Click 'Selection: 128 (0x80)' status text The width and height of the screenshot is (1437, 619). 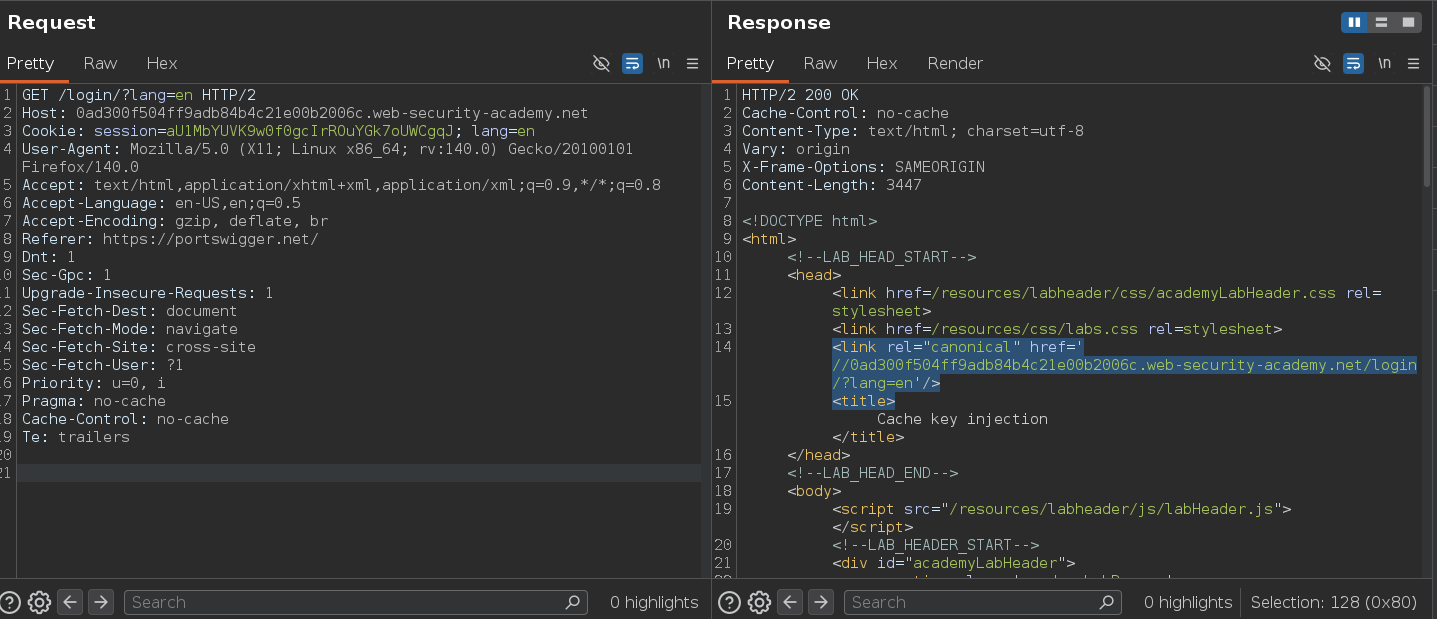pos(1334,602)
